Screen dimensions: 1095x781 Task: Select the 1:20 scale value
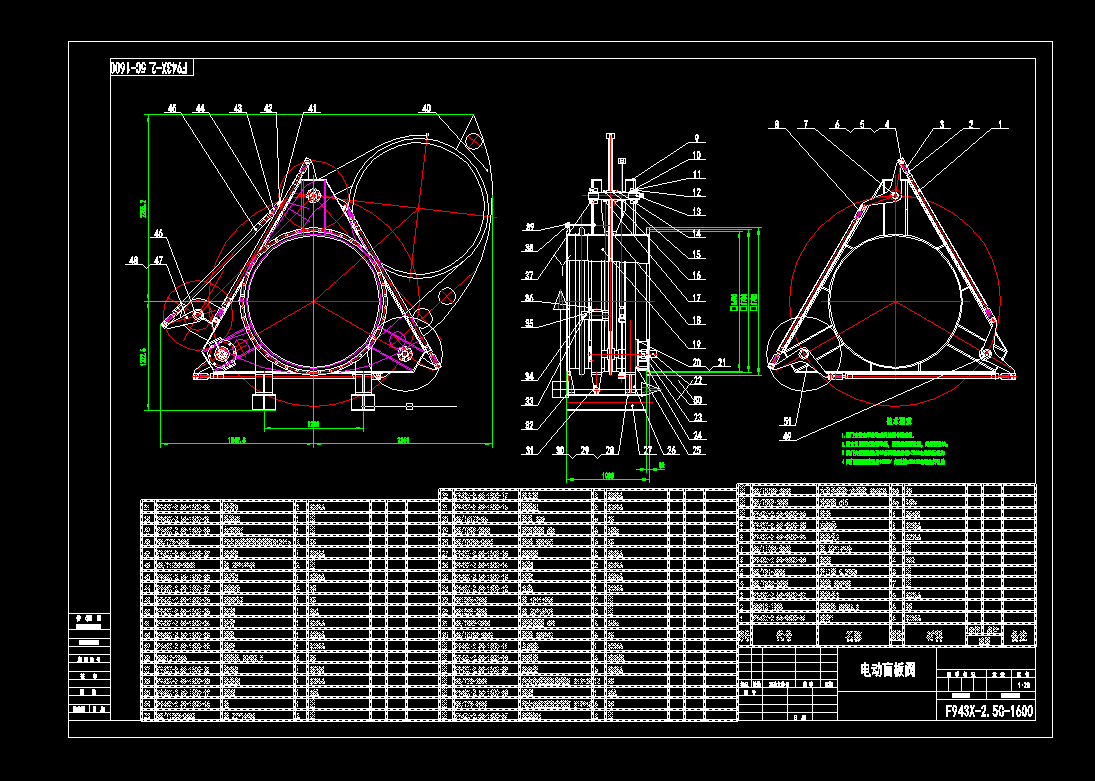(1024, 685)
